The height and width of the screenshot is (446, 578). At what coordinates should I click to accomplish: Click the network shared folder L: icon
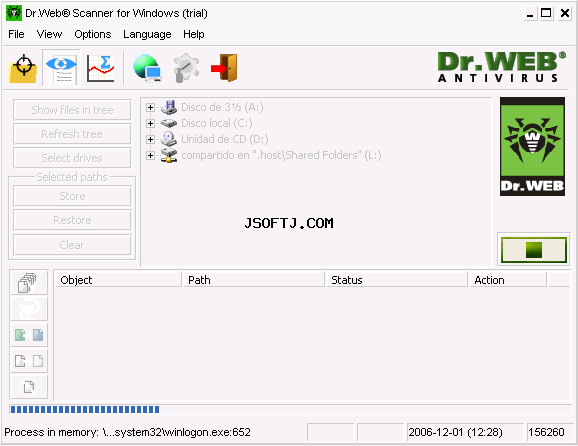[x=169, y=155]
